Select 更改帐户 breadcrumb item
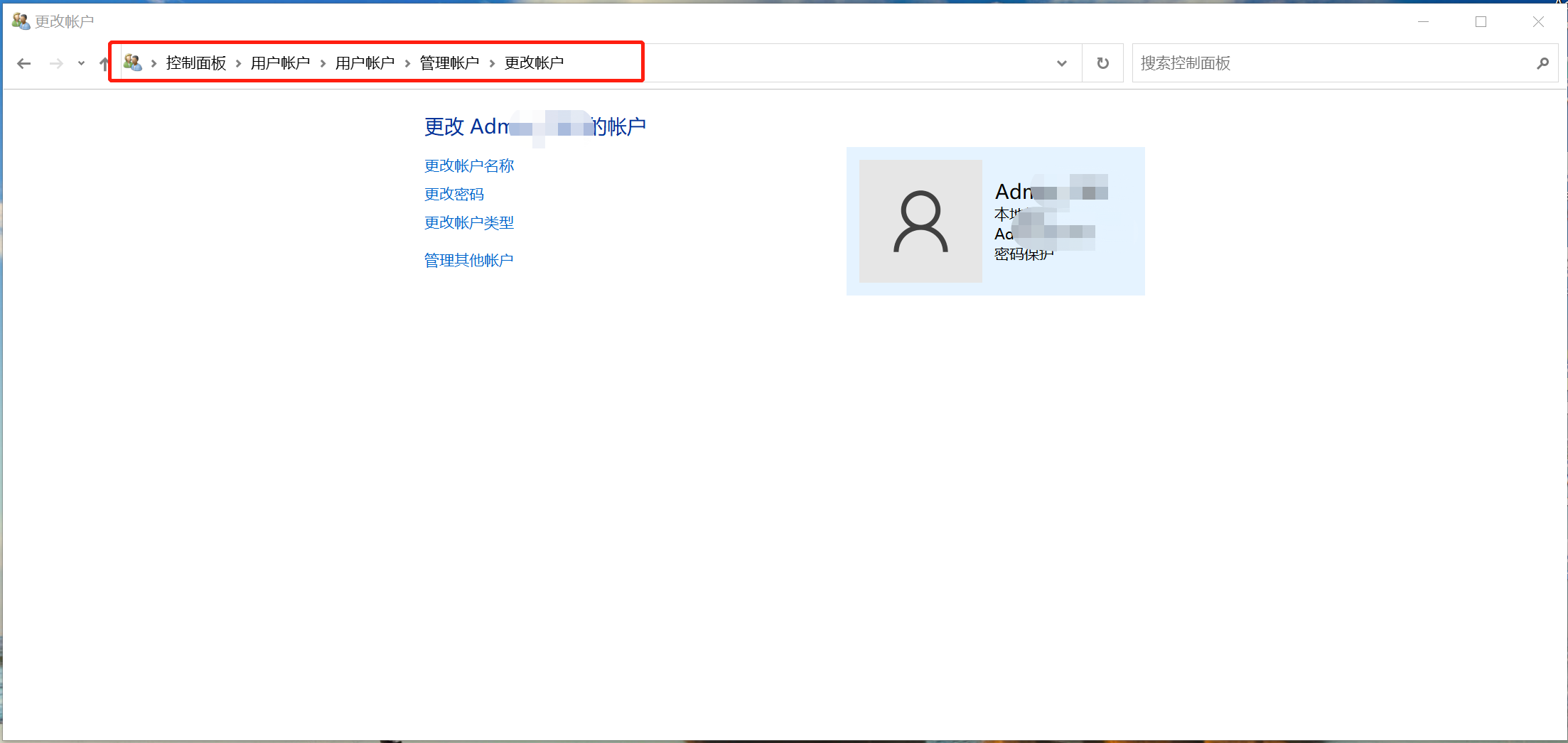This screenshot has height=743, width=1568. 534,63
